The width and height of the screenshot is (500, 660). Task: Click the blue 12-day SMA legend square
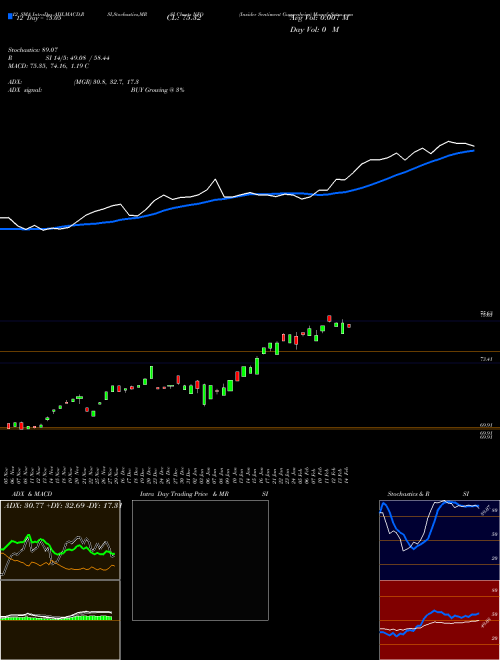tap(10, 16)
